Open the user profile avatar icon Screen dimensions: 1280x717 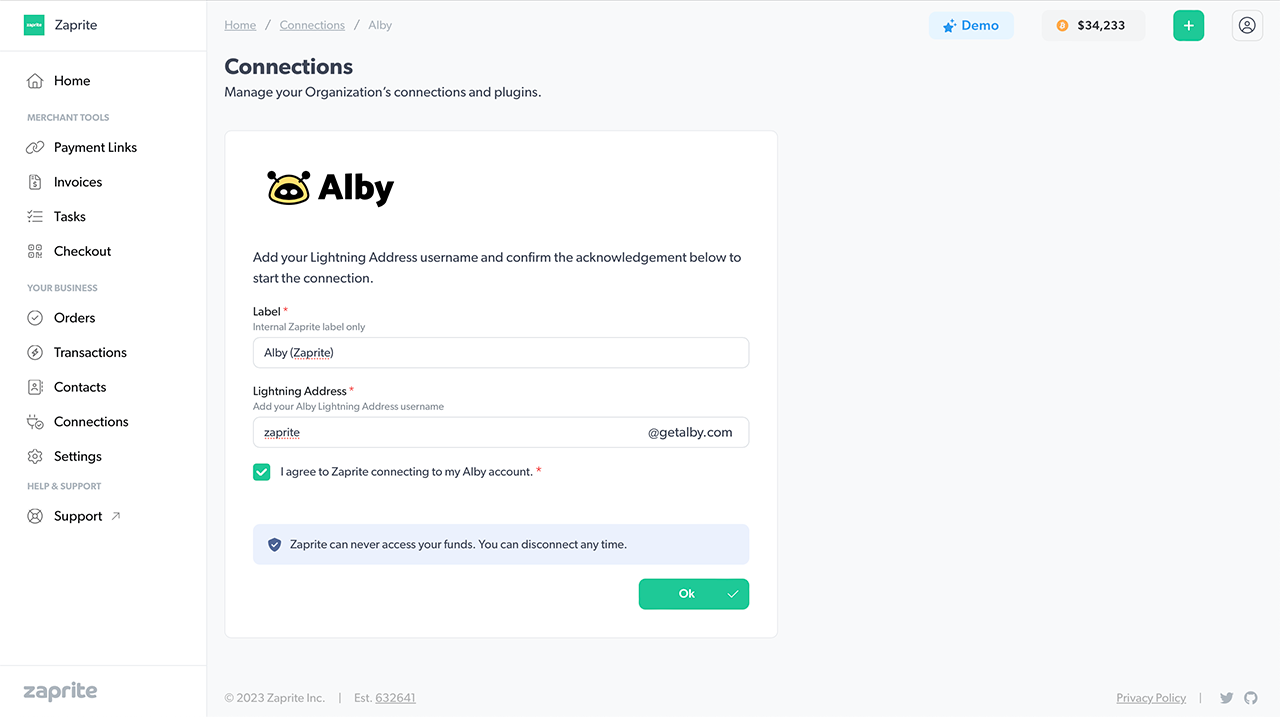coord(1246,26)
